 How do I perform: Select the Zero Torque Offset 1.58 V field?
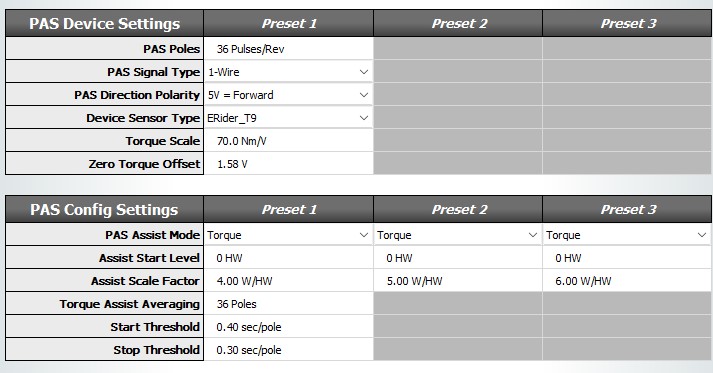(x=288, y=164)
